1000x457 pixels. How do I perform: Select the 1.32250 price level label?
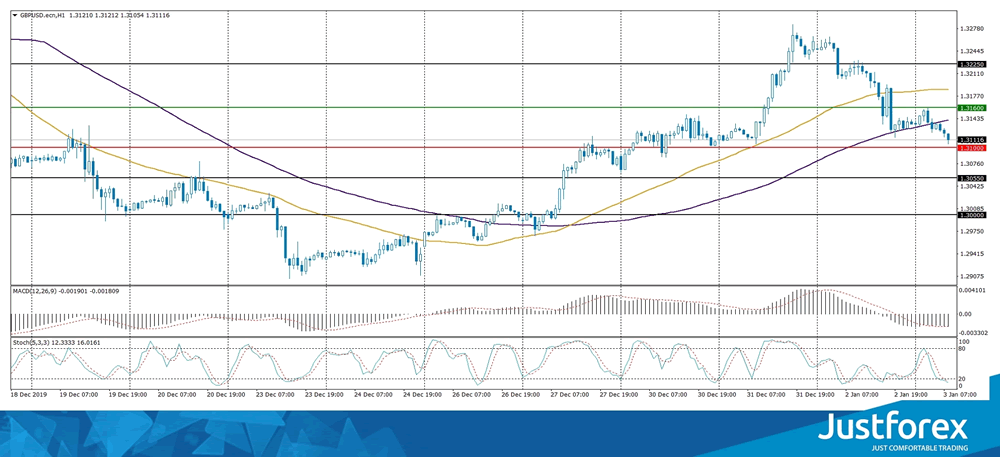pos(973,64)
